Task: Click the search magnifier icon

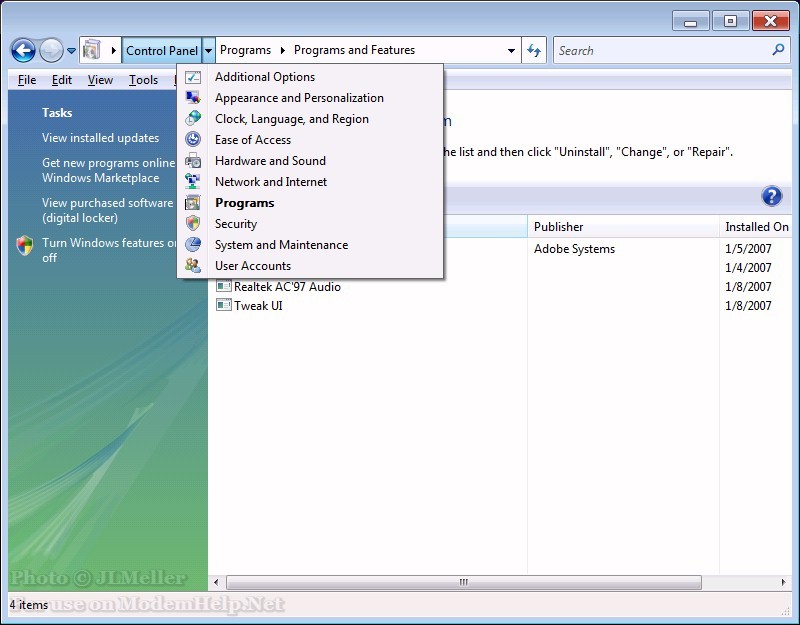Action: coord(778,49)
